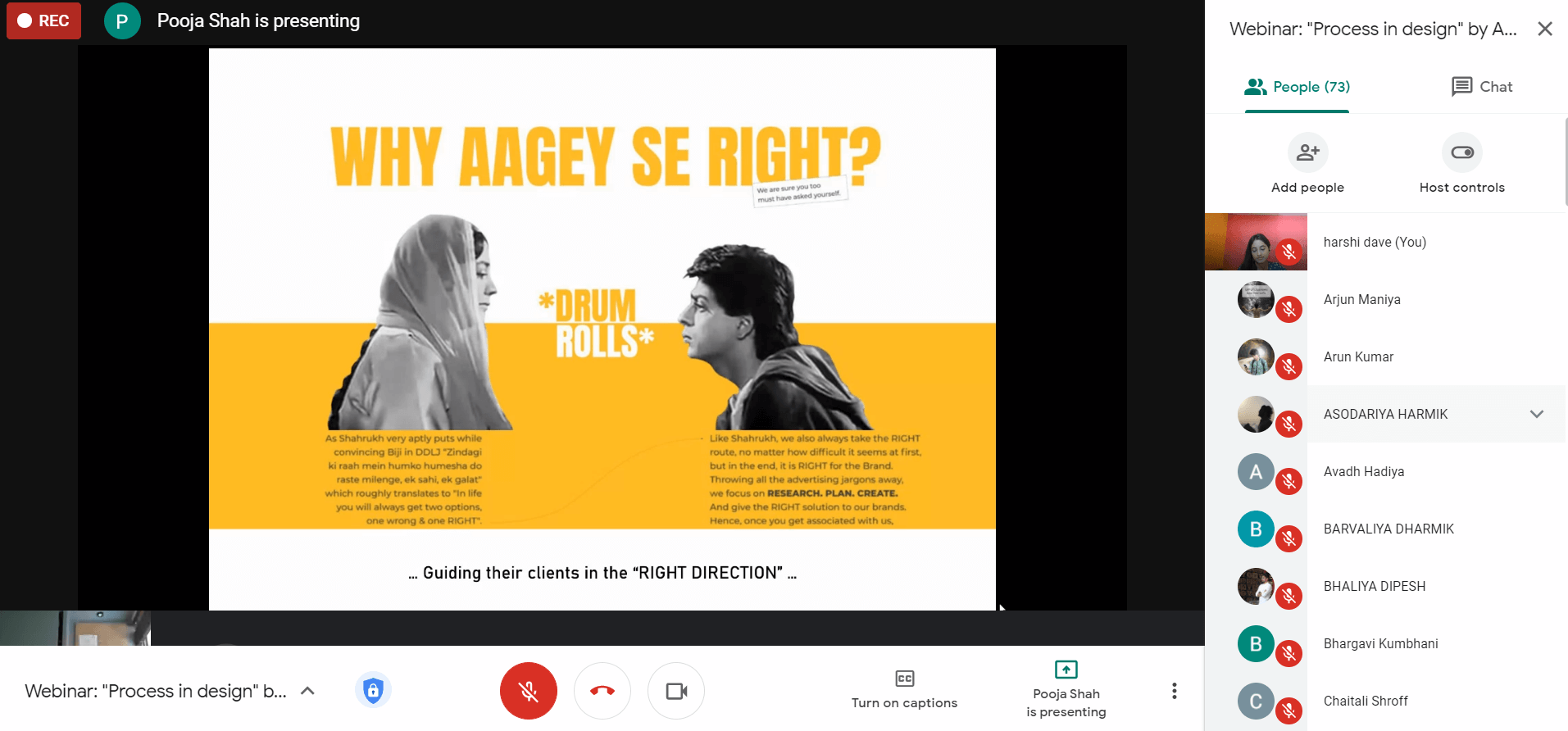The image size is (1568, 731).
Task: Click the Pooja Shah is presenting icon
Action: (1066, 670)
